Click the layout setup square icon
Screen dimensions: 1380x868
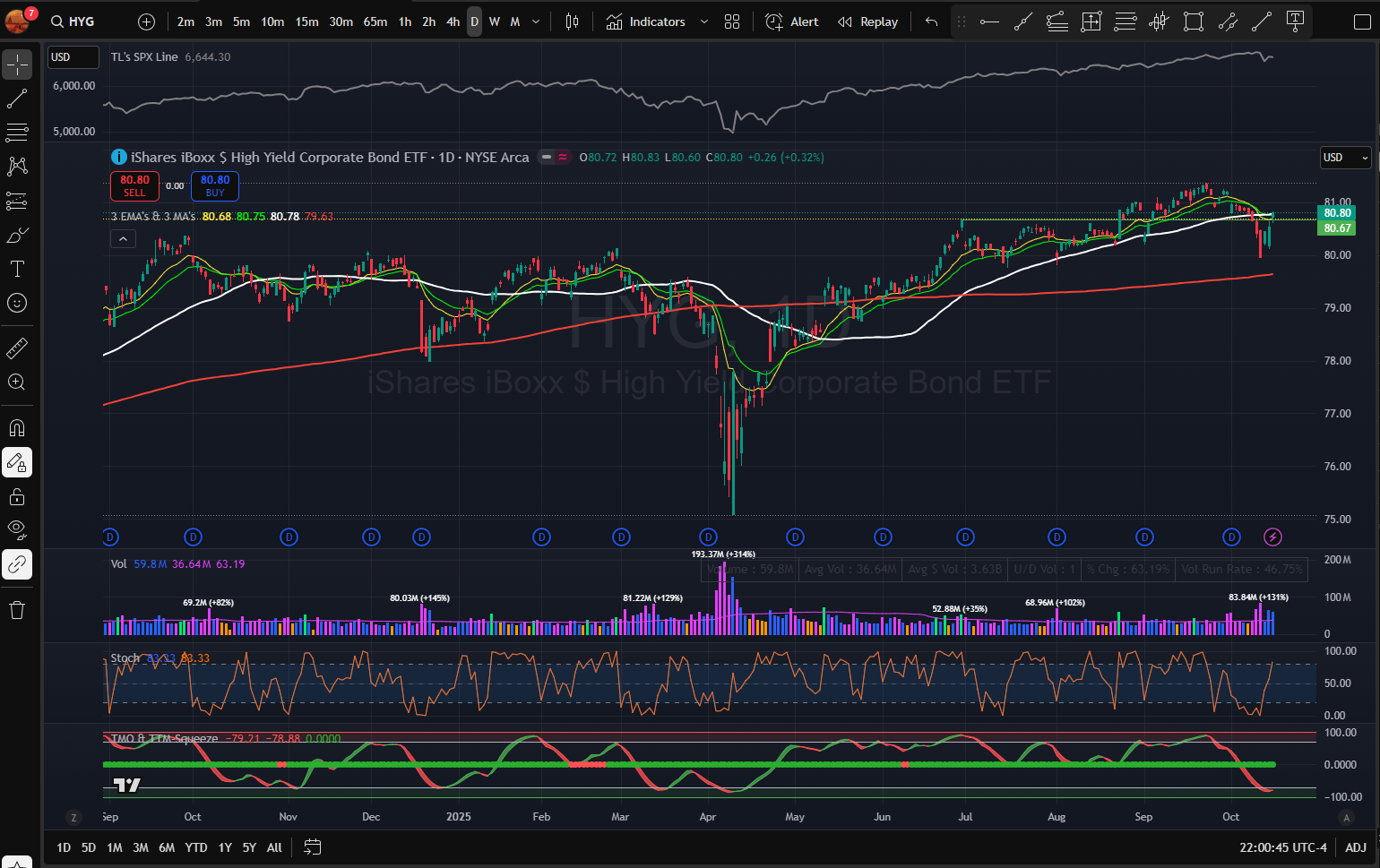pos(1361,21)
